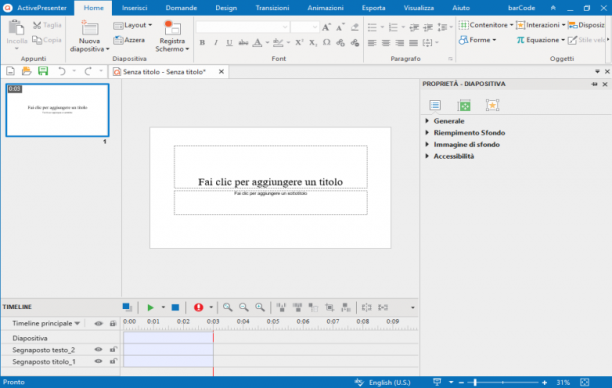This screenshot has height=388, width=612.
Task: Insert an Omega special symbol
Action: (x=327, y=43)
